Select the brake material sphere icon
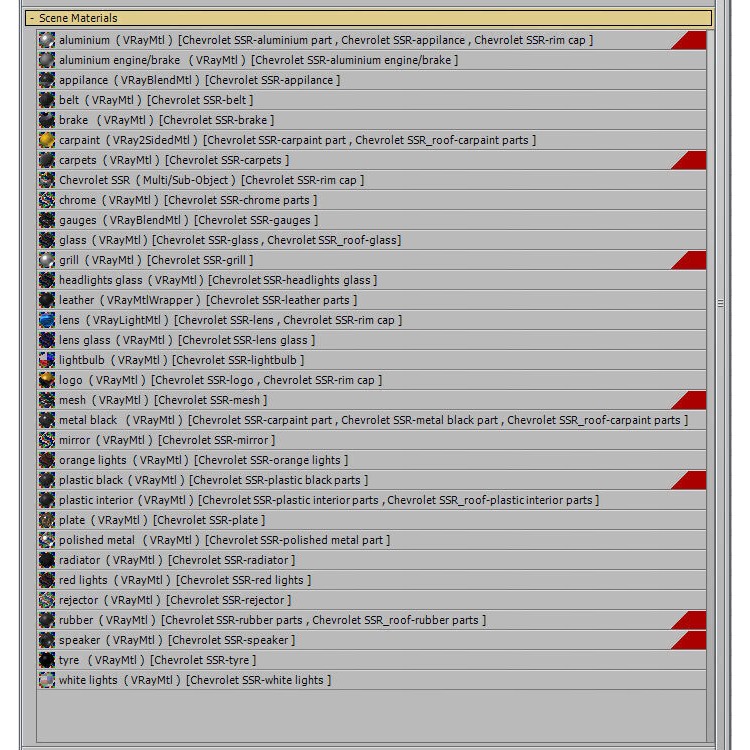The width and height of the screenshot is (750, 750). click(x=47, y=120)
